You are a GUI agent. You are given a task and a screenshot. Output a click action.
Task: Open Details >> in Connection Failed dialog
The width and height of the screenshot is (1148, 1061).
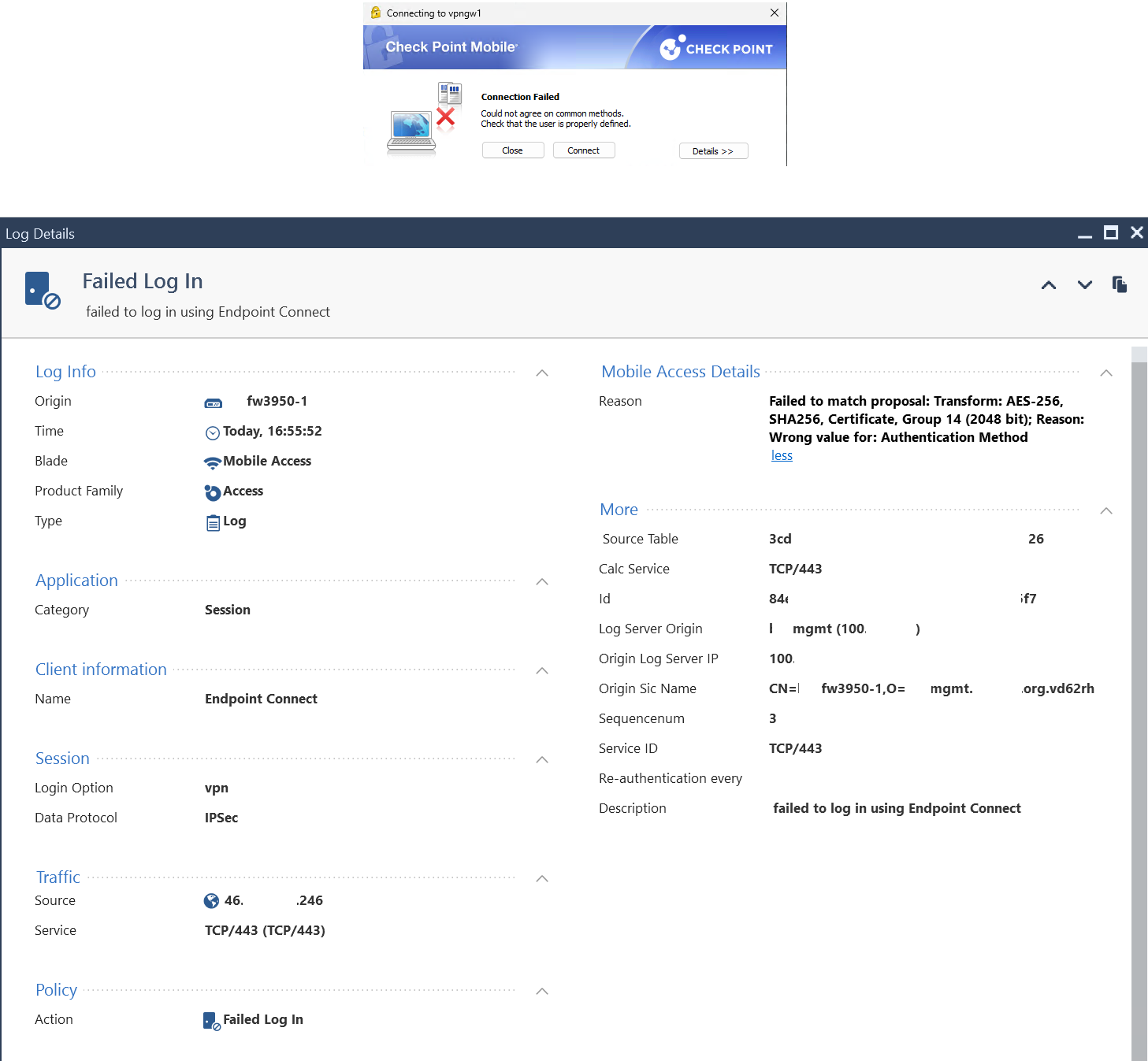713,151
